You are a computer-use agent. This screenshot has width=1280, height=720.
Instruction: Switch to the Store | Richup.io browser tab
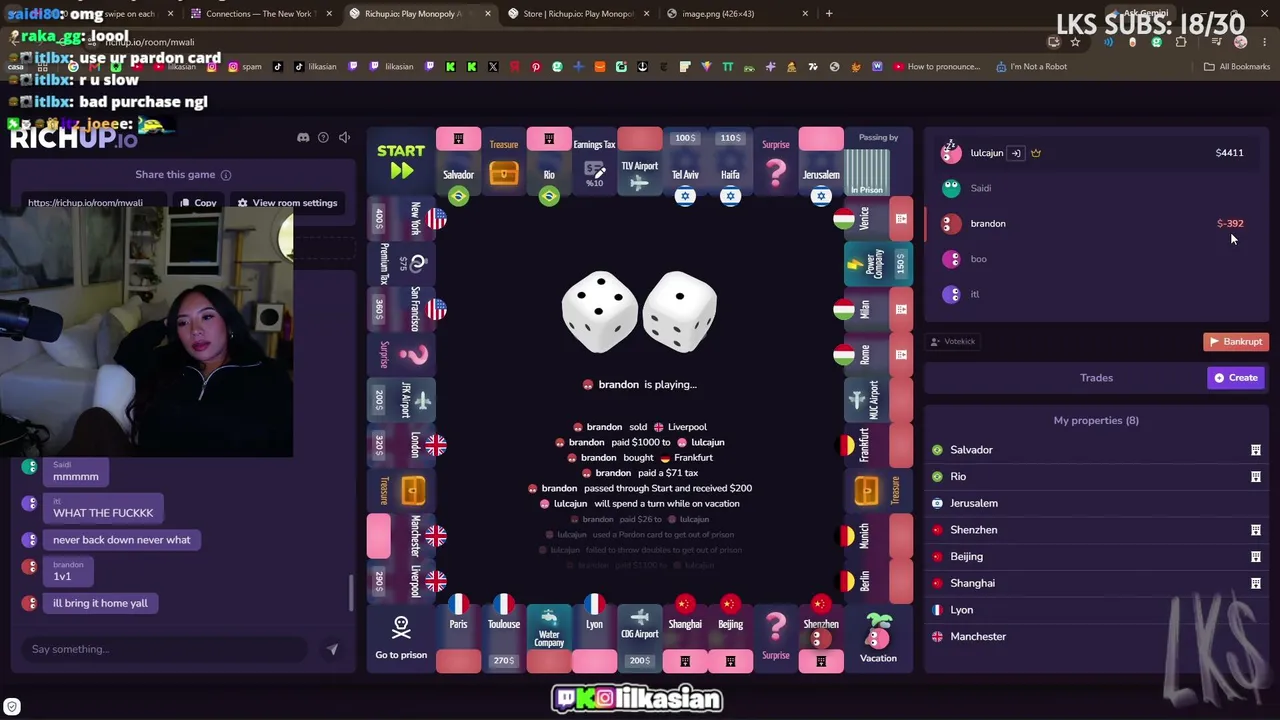[578, 14]
